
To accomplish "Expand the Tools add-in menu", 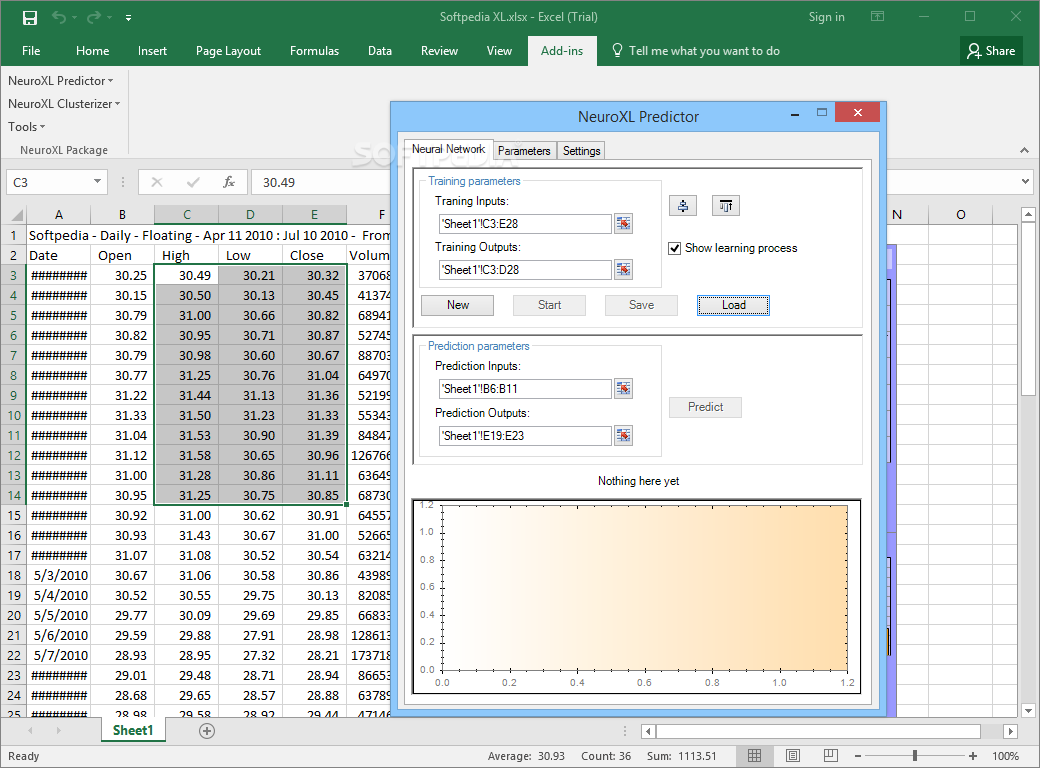I will point(27,126).
